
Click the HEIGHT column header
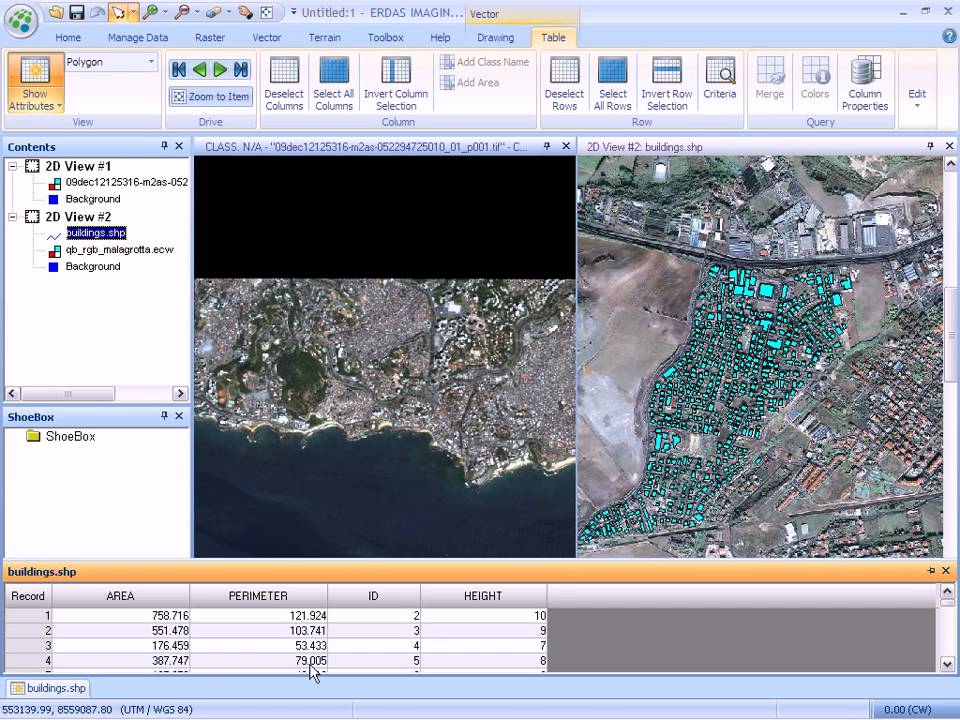click(483, 596)
